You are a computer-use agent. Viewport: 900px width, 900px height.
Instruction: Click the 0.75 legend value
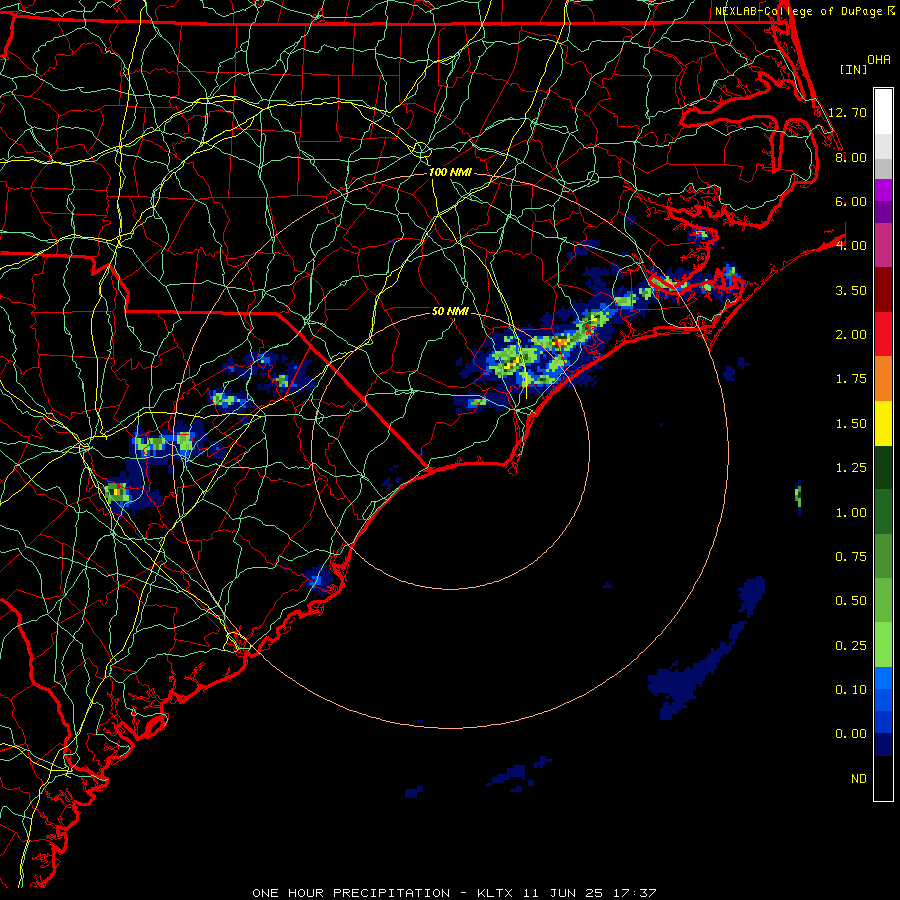[x=851, y=557]
